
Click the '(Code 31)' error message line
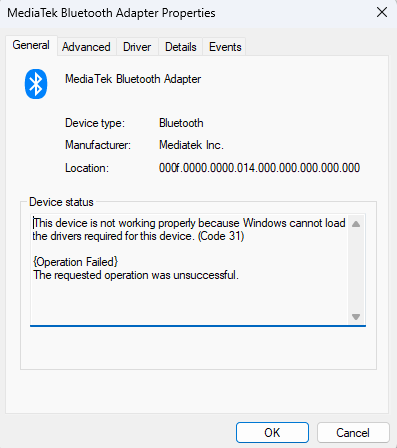pos(138,236)
